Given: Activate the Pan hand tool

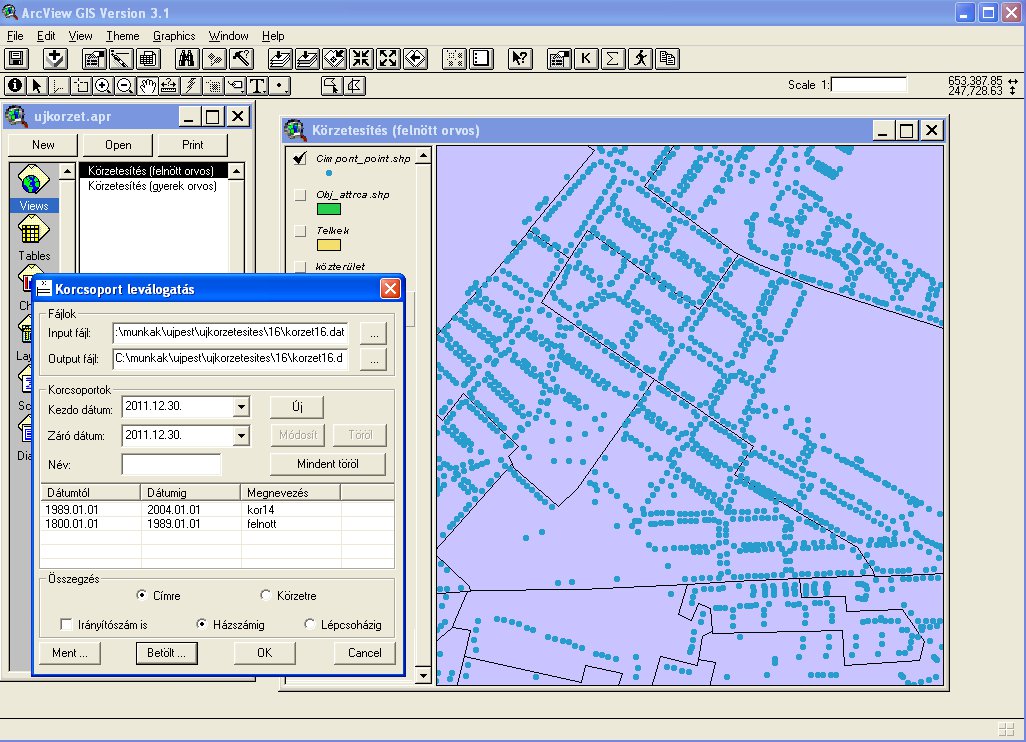Looking at the screenshot, I should click(147, 85).
